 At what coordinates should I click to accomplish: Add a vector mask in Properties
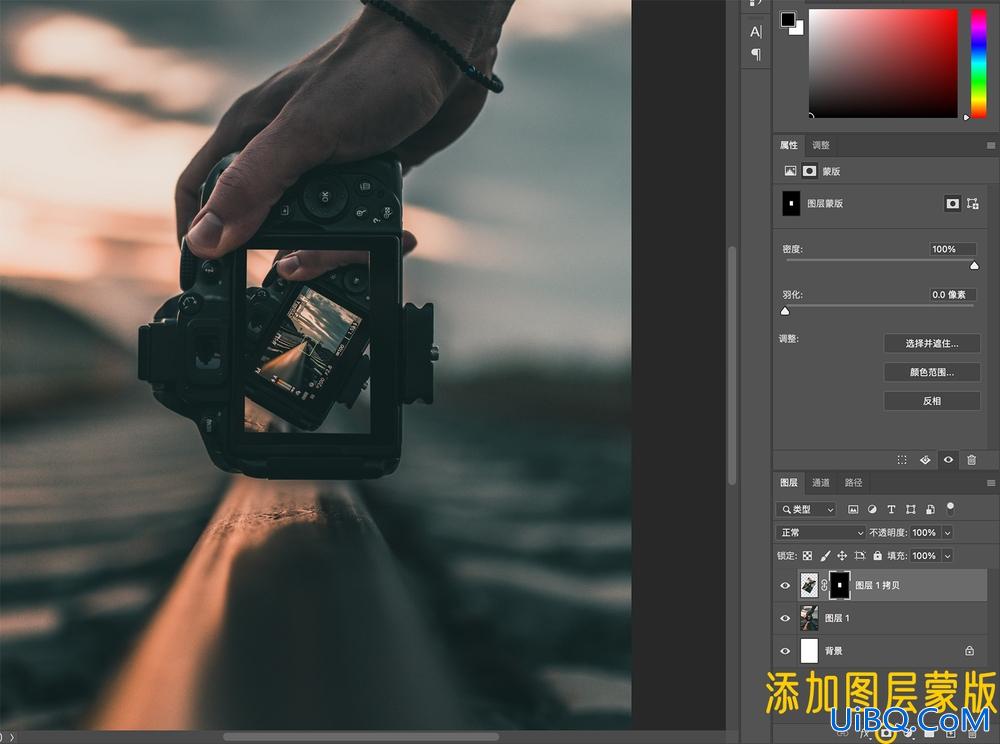coord(973,203)
